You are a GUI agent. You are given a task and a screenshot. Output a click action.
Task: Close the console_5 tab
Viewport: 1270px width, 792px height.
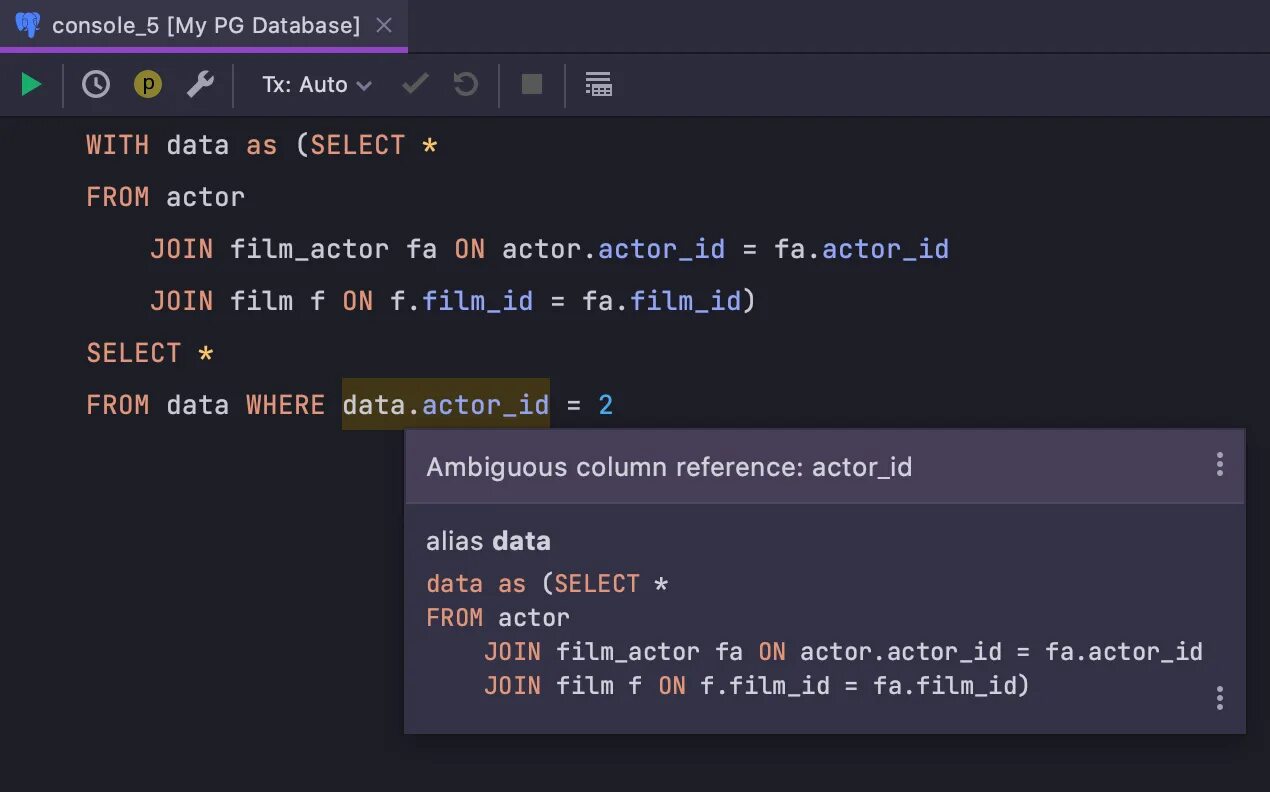click(384, 26)
